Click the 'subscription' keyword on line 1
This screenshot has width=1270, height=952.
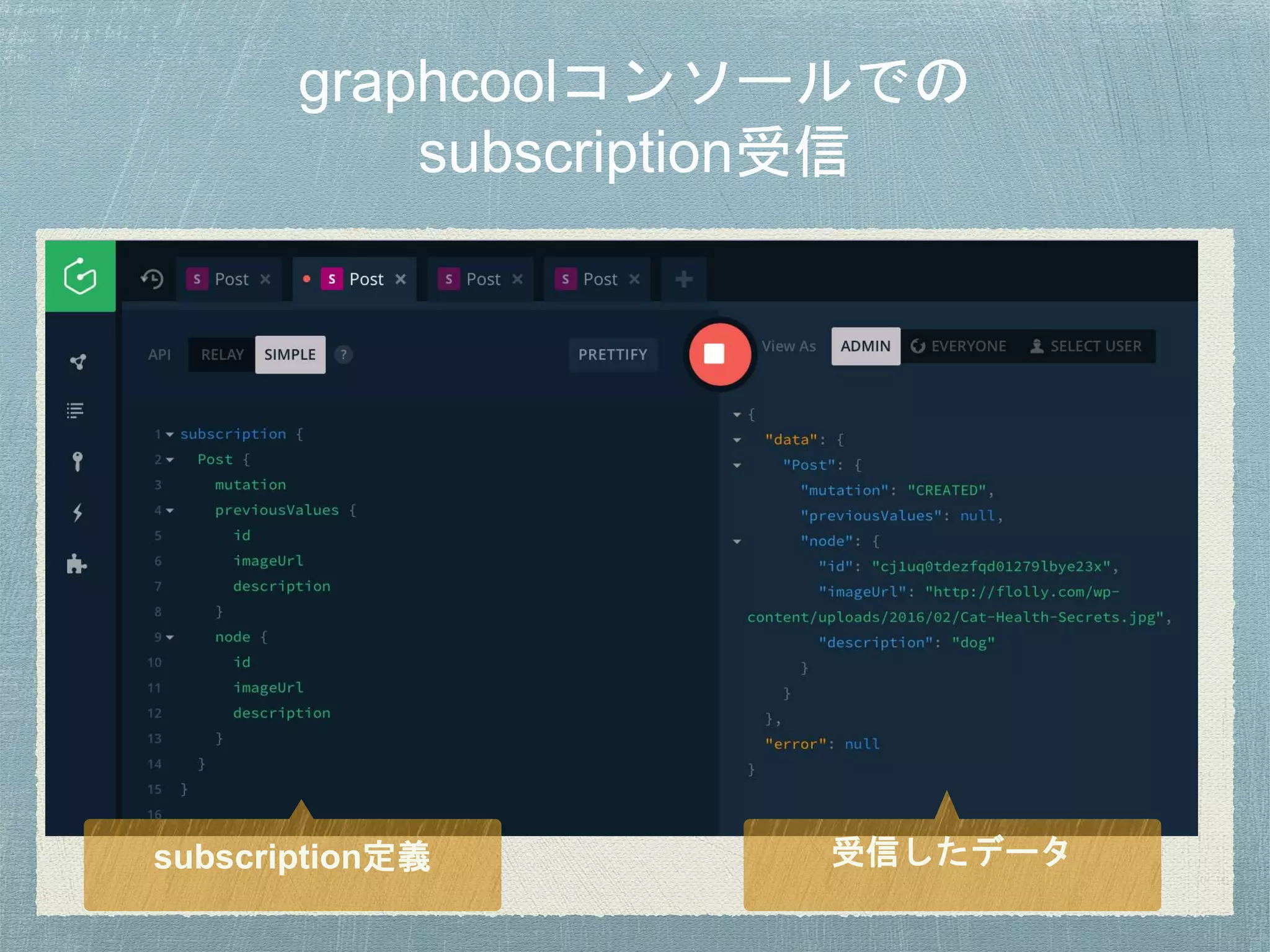[233, 434]
